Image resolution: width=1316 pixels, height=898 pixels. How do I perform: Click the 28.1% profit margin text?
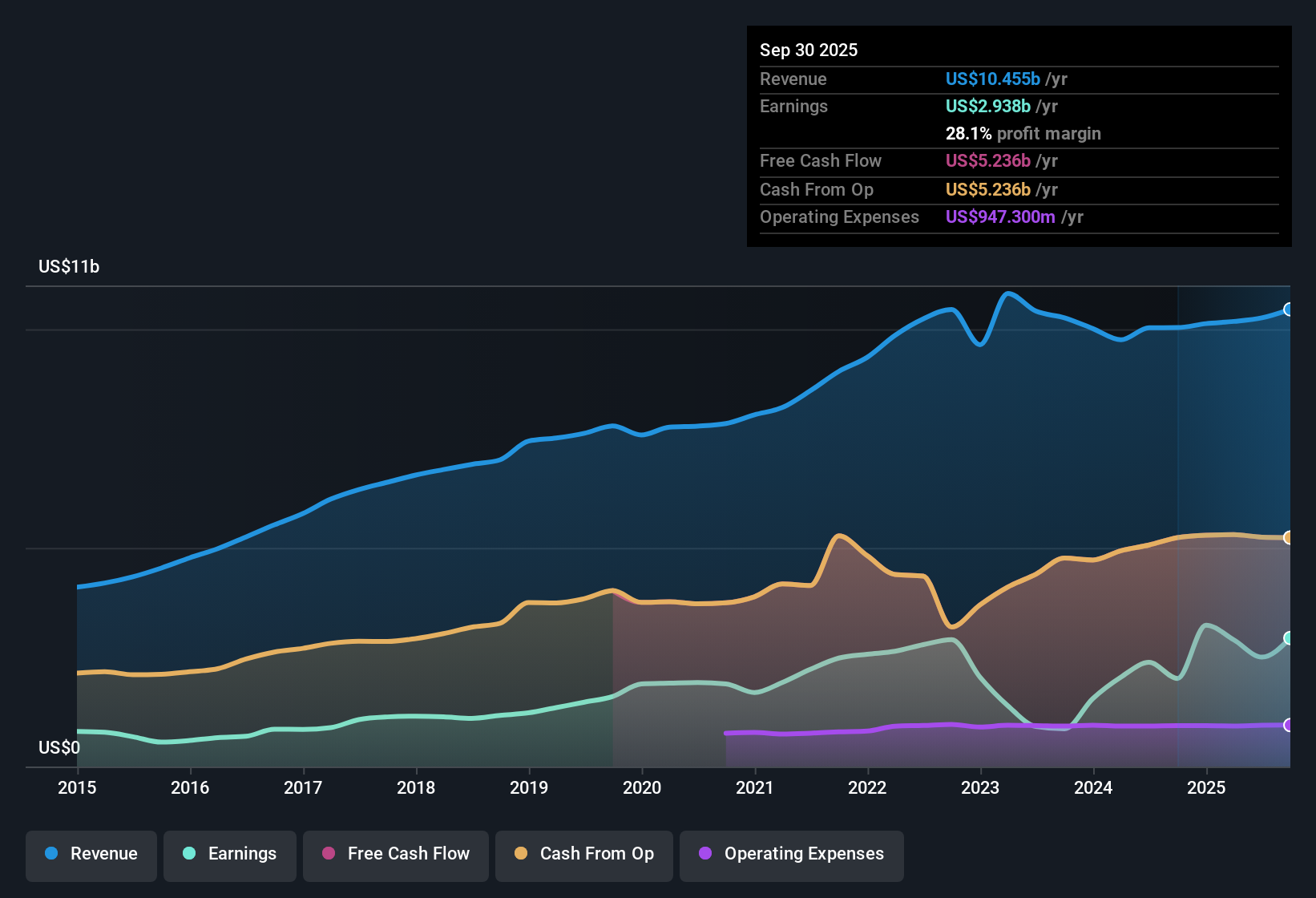pos(1023,133)
